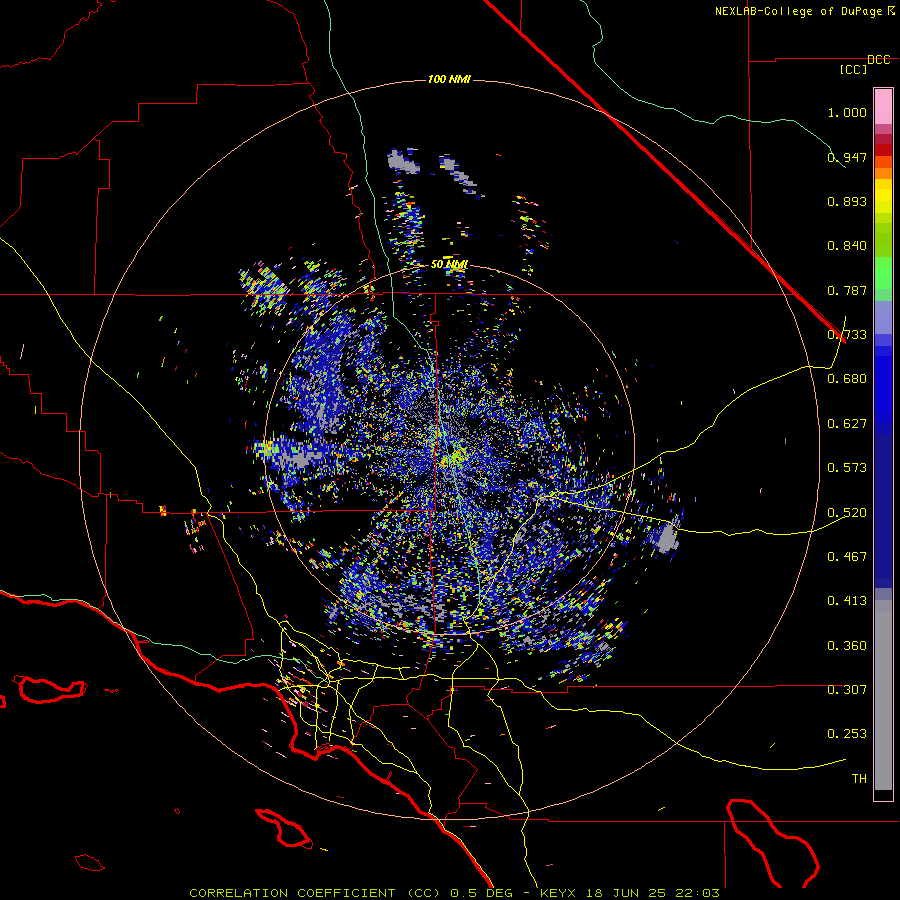Select the 0.253 scale value
The width and height of the screenshot is (900, 900).
click(x=847, y=734)
